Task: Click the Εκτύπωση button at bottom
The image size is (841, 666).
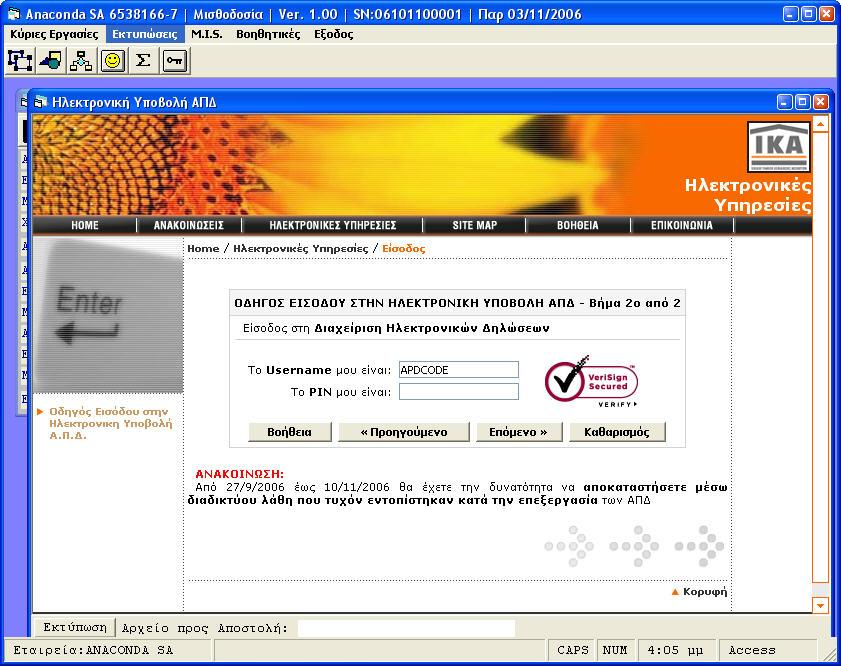Action: (75, 627)
